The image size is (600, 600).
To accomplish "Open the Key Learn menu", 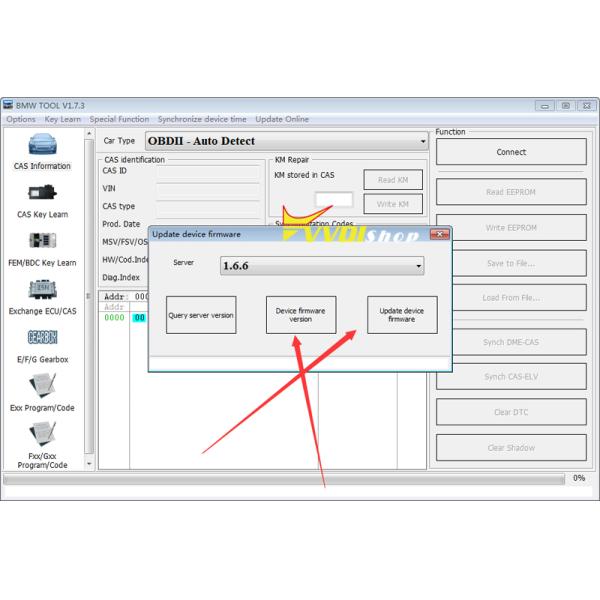I will coord(63,119).
